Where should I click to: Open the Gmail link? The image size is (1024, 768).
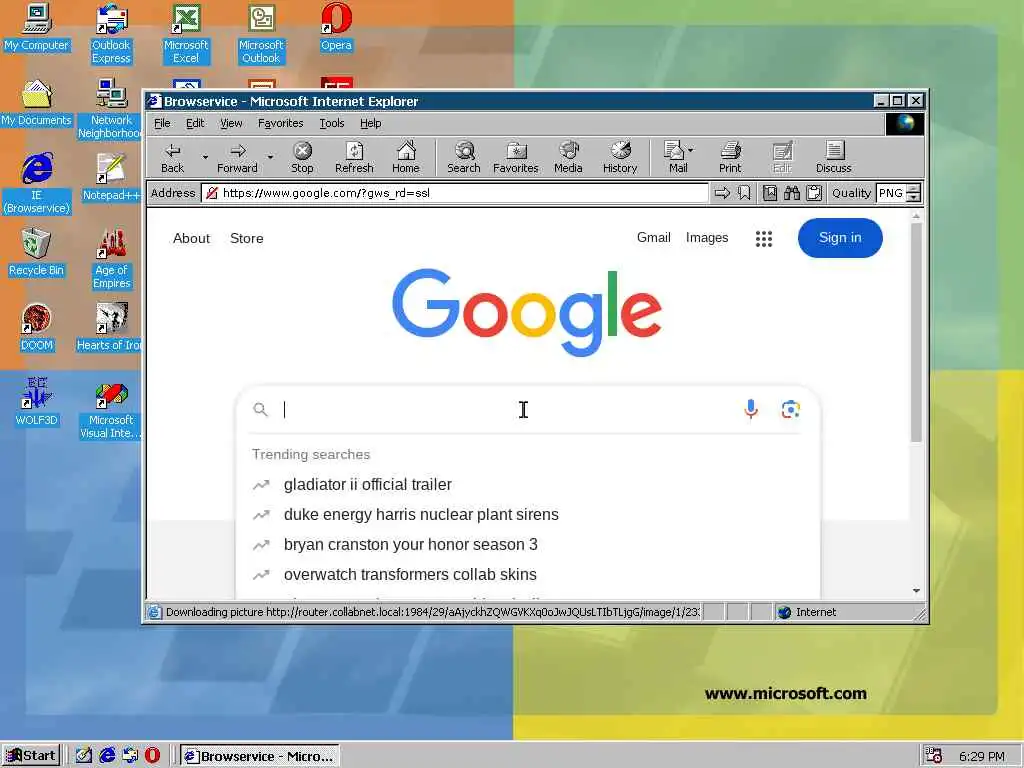tap(654, 238)
